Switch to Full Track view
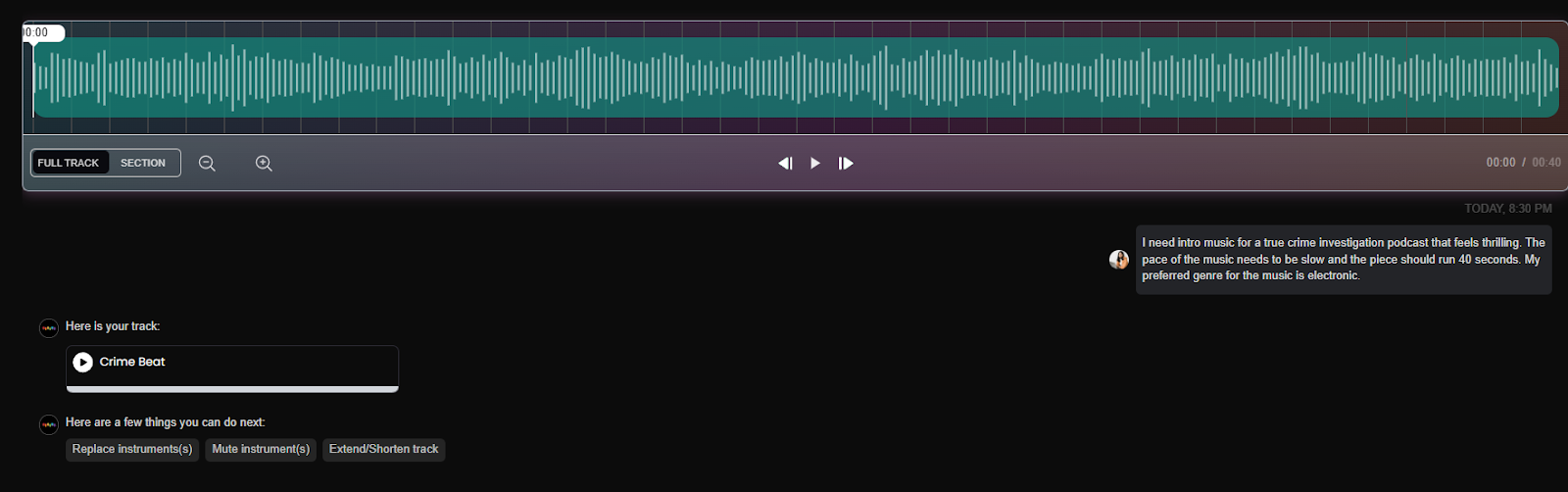1568x492 pixels. click(69, 163)
